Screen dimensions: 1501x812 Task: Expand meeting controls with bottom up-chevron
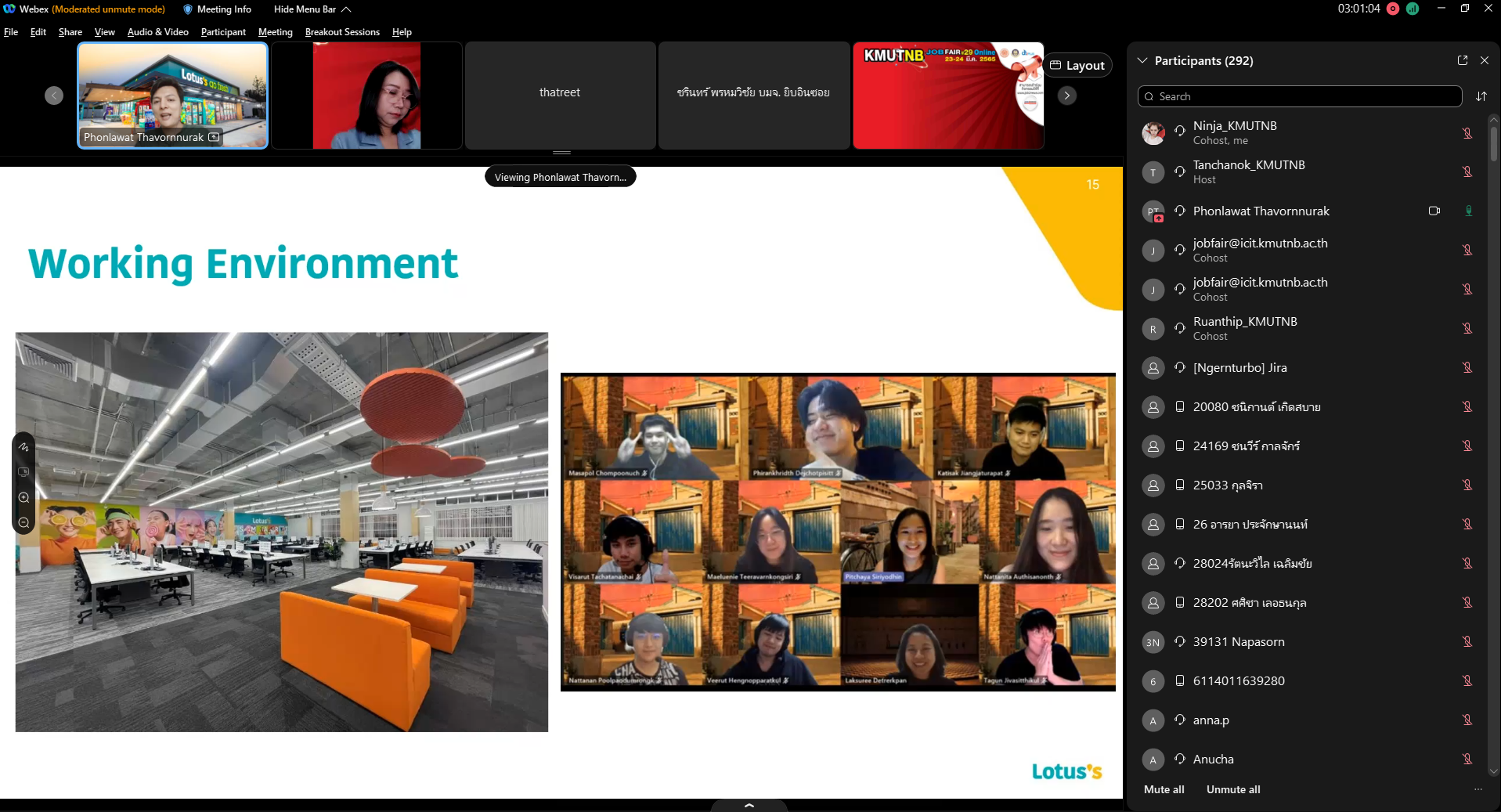(x=749, y=805)
